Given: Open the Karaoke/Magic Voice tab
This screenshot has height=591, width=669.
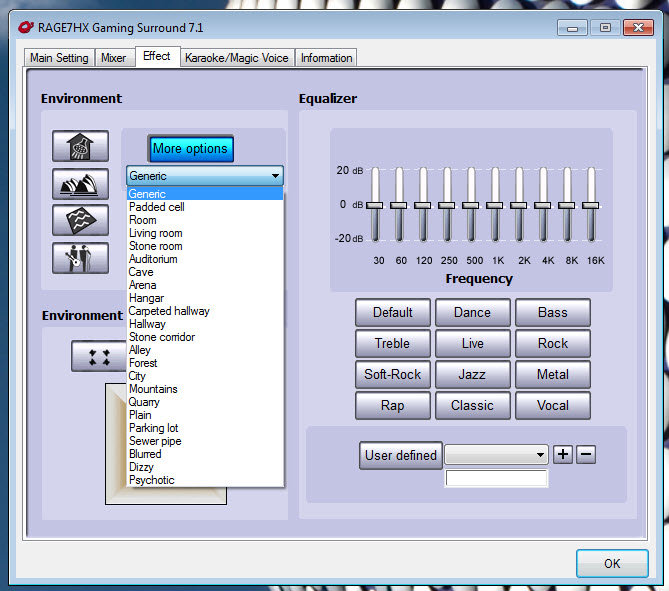Looking at the screenshot, I should point(237,58).
